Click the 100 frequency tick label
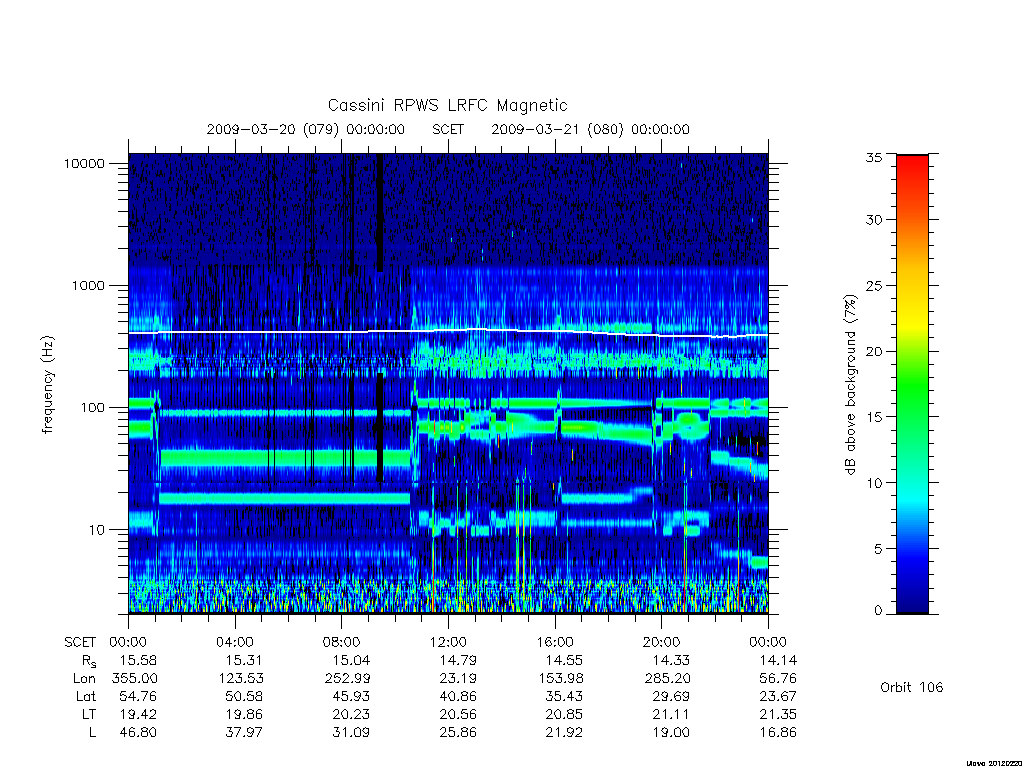1024x768 pixels. pos(92,408)
